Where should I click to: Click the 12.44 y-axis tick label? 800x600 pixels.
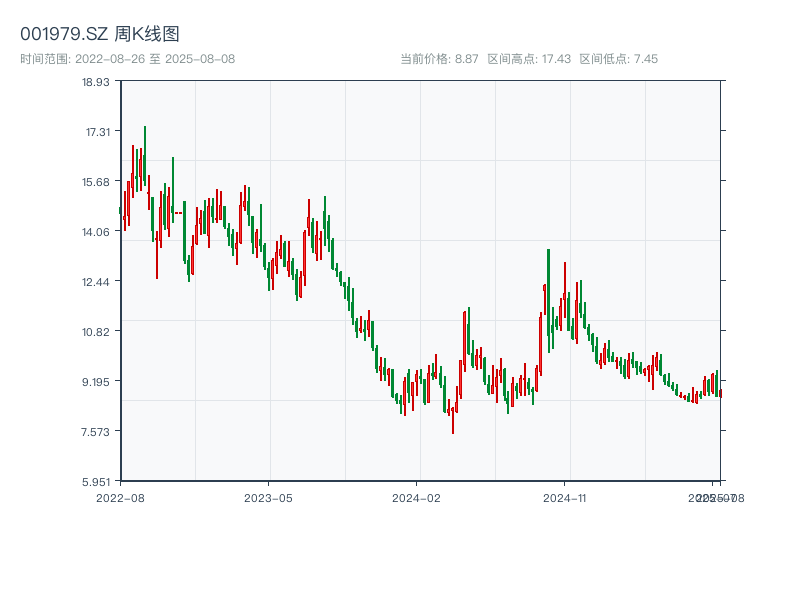(95, 282)
